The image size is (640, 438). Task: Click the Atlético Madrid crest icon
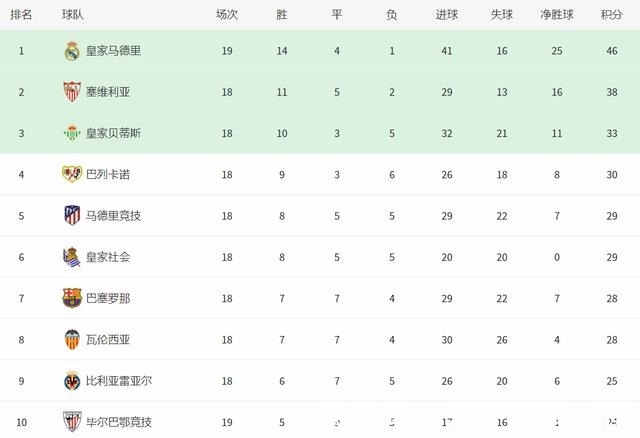tap(72, 215)
